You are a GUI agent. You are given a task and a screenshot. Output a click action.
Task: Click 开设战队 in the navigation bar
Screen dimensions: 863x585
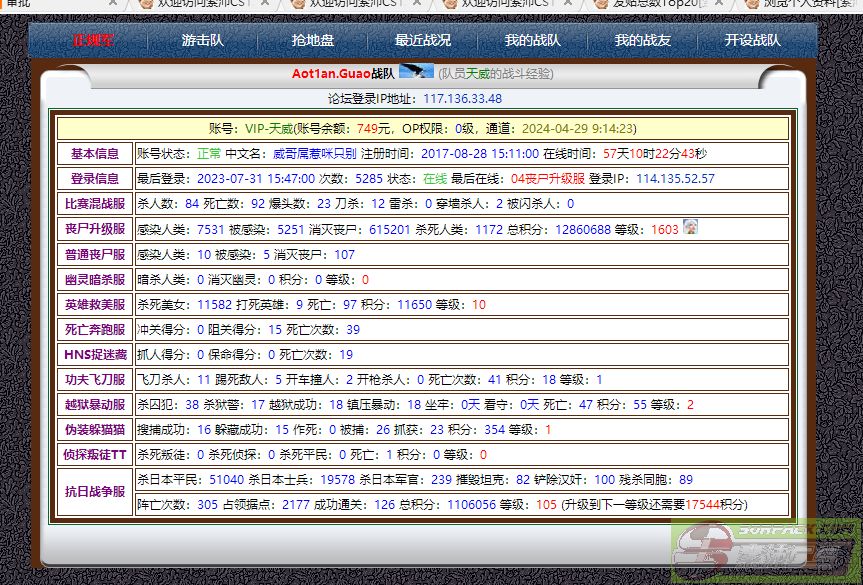752,41
